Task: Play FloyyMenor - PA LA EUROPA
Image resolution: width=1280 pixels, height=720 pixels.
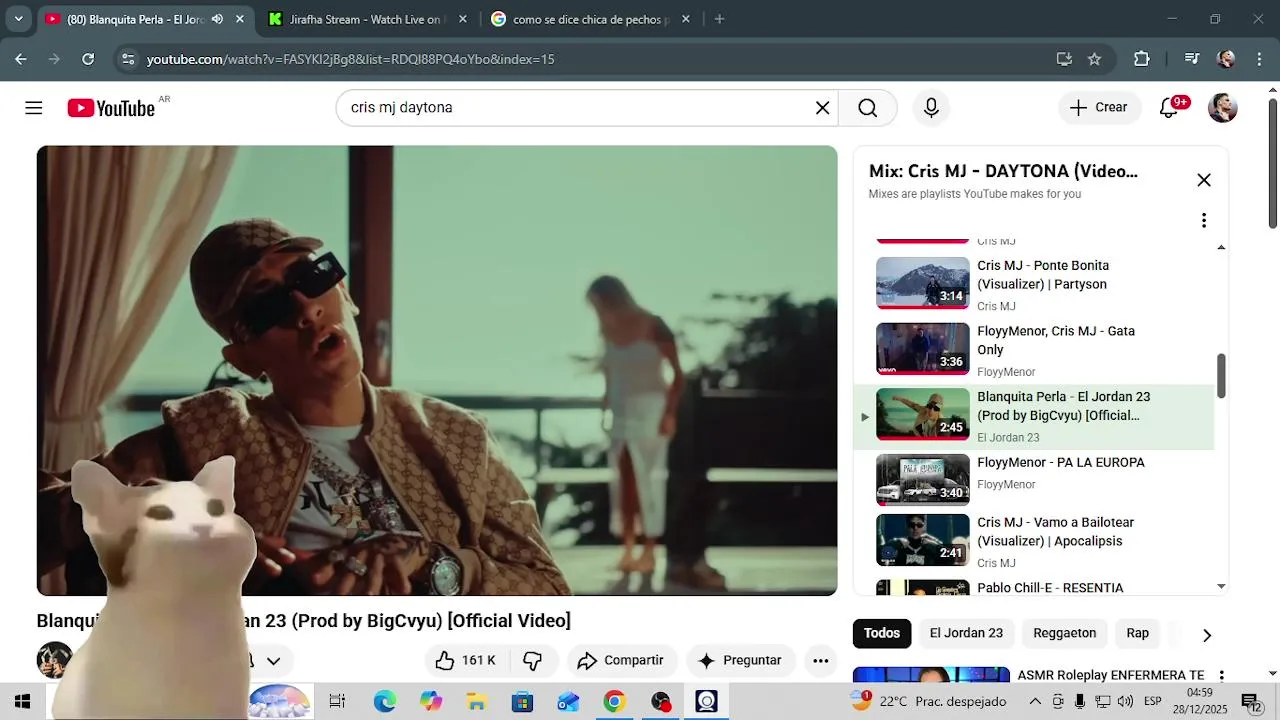Action: tap(1061, 462)
